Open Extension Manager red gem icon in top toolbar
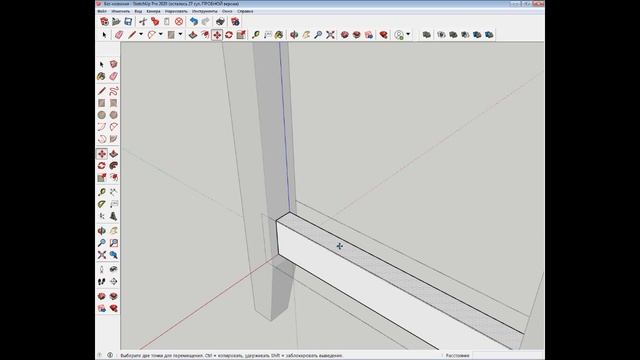This screenshot has width=640, height=360. pos(383,35)
